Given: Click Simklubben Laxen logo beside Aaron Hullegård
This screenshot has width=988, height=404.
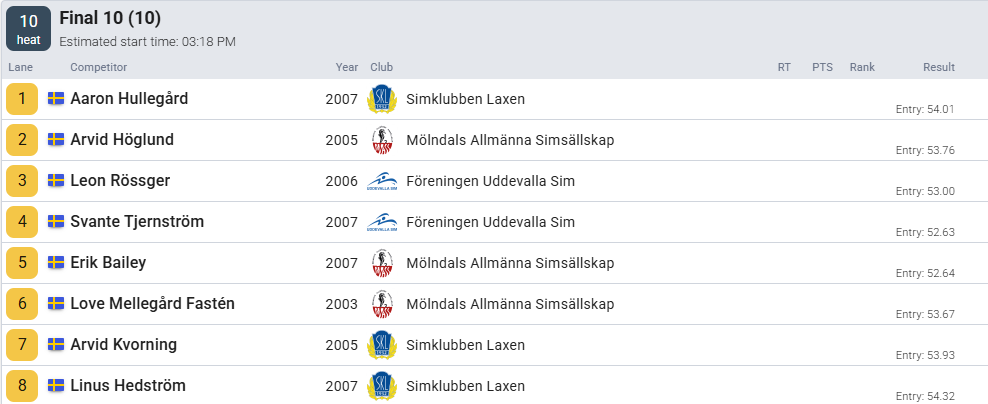Looking at the screenshot, I should point(381,99).
